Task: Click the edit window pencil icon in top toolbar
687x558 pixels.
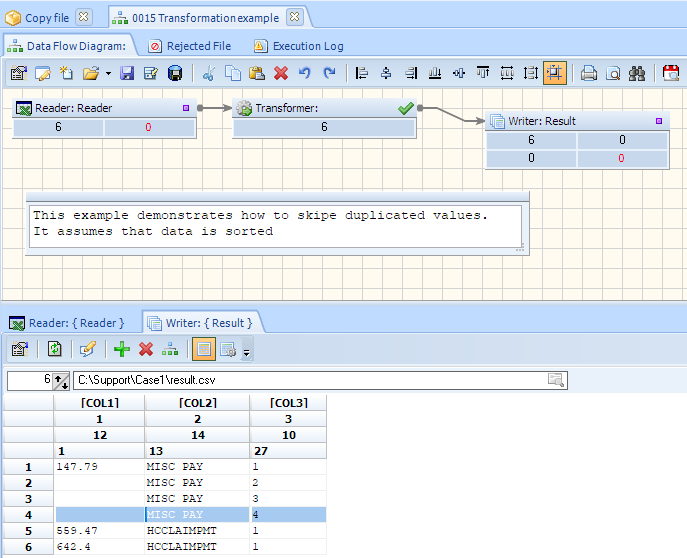Action: tap(42, 73)
